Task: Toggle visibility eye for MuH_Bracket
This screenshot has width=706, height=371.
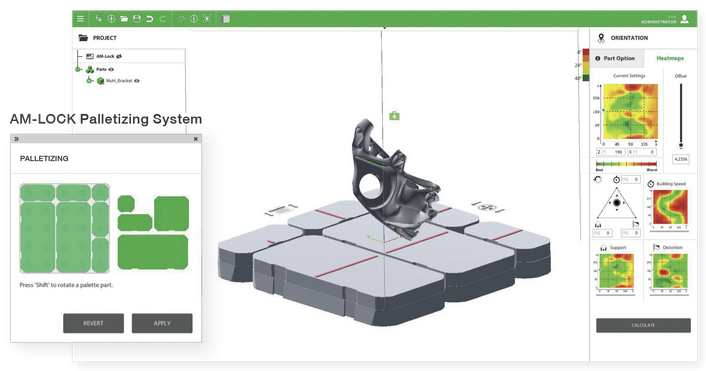Action: (137, 81)
